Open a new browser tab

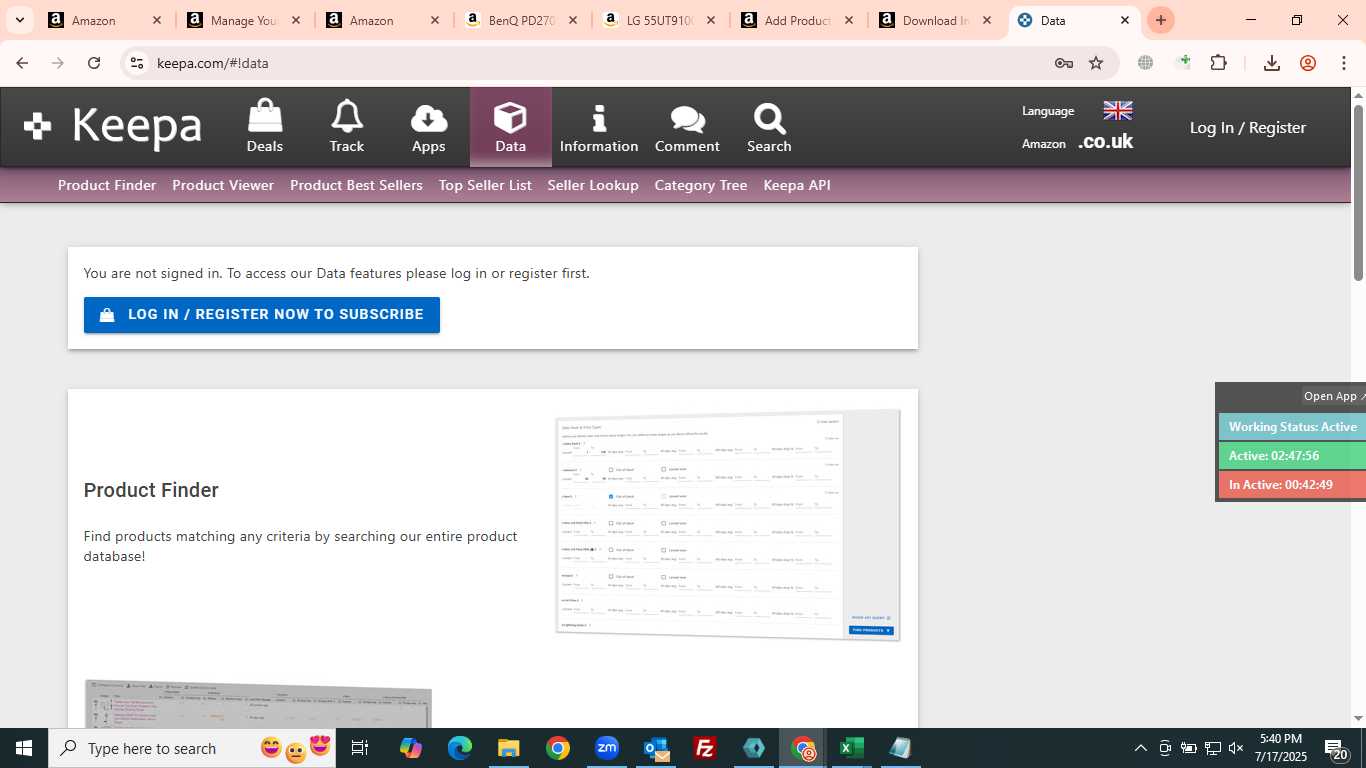pos(1161,20)
